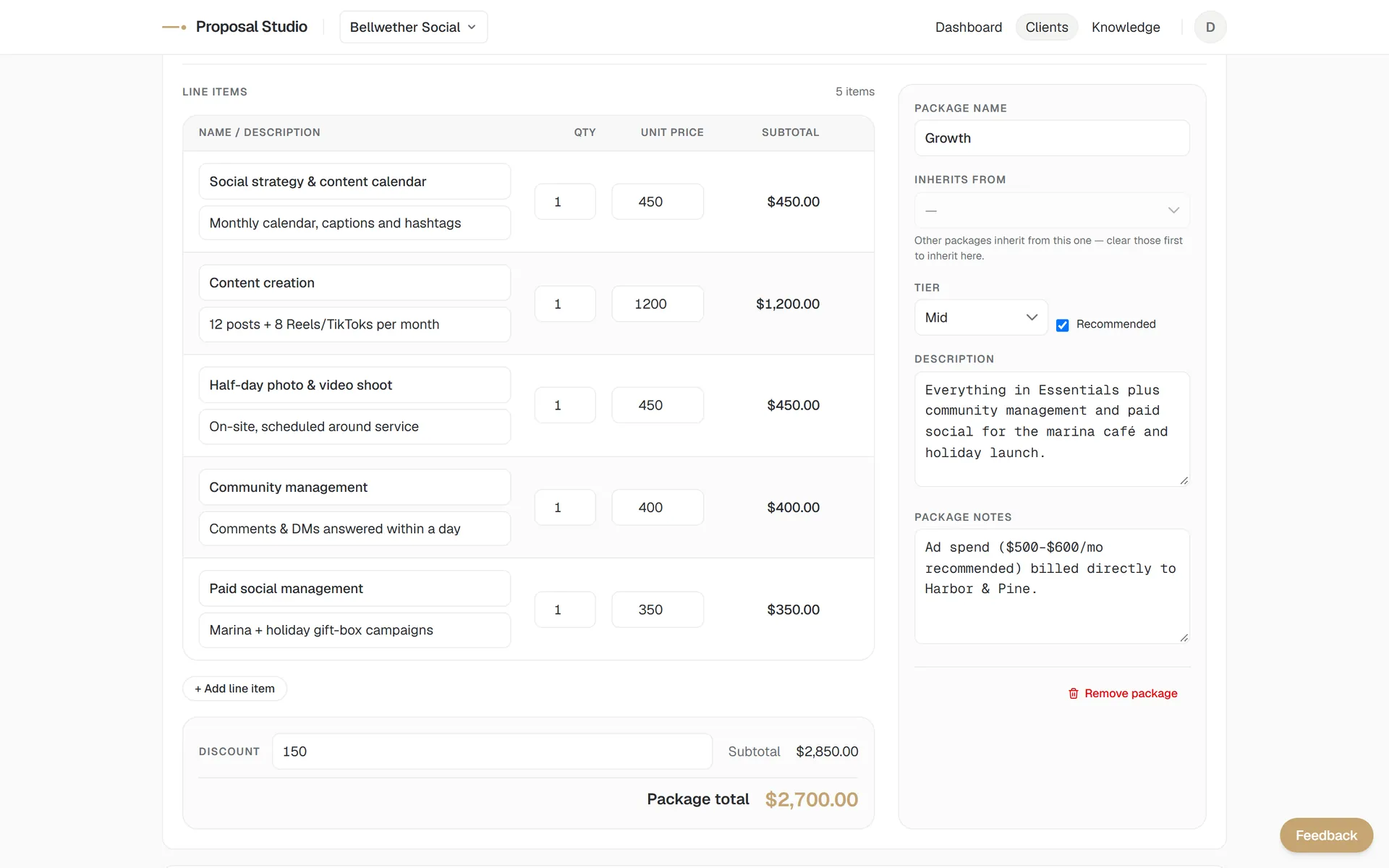This screenshot has width=1389, height=868.
Task: Click the $2,700.00 package total
Action: (x=812, y=799)
